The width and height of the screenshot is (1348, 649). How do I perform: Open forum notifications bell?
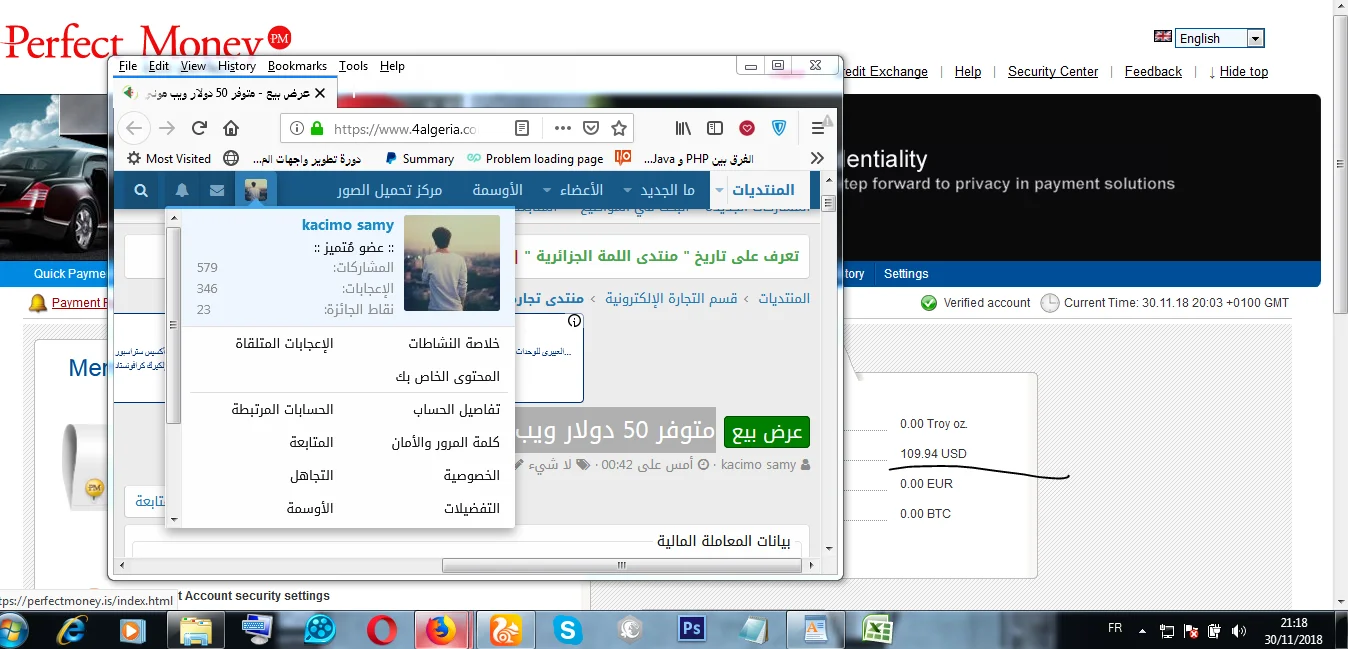pyautogui.click(x=182, y=190)
